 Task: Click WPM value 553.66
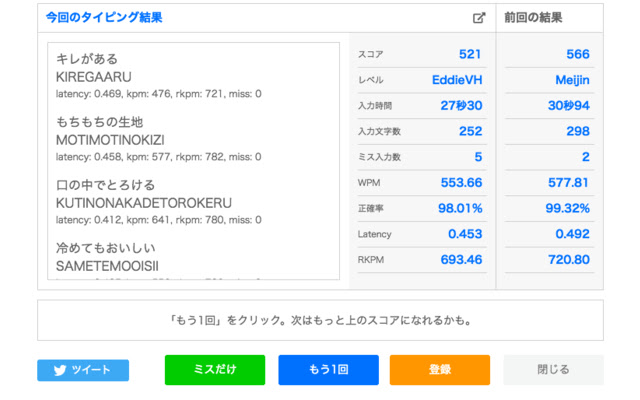coord(461,183)
